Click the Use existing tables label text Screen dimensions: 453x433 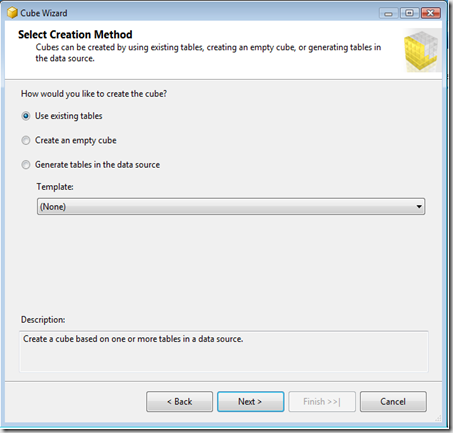point(69,116)
